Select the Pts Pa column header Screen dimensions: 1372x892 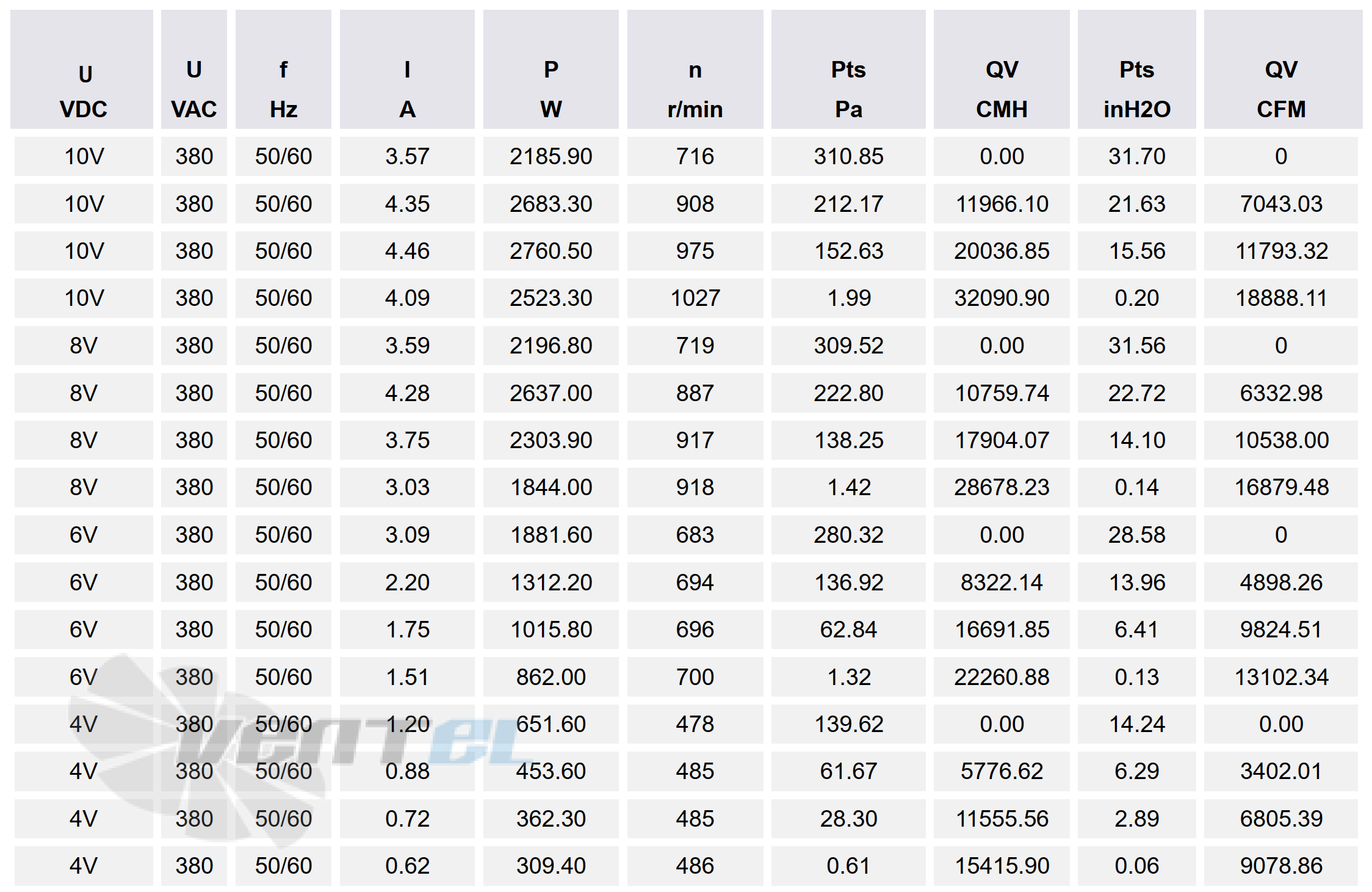pos(848,69)
